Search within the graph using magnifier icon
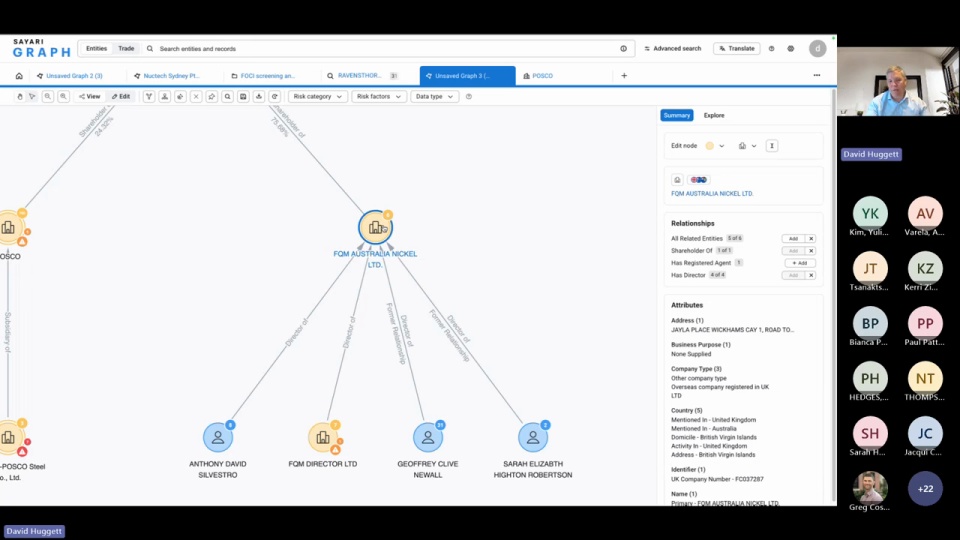The image size is (960, 540). [228, 97]
